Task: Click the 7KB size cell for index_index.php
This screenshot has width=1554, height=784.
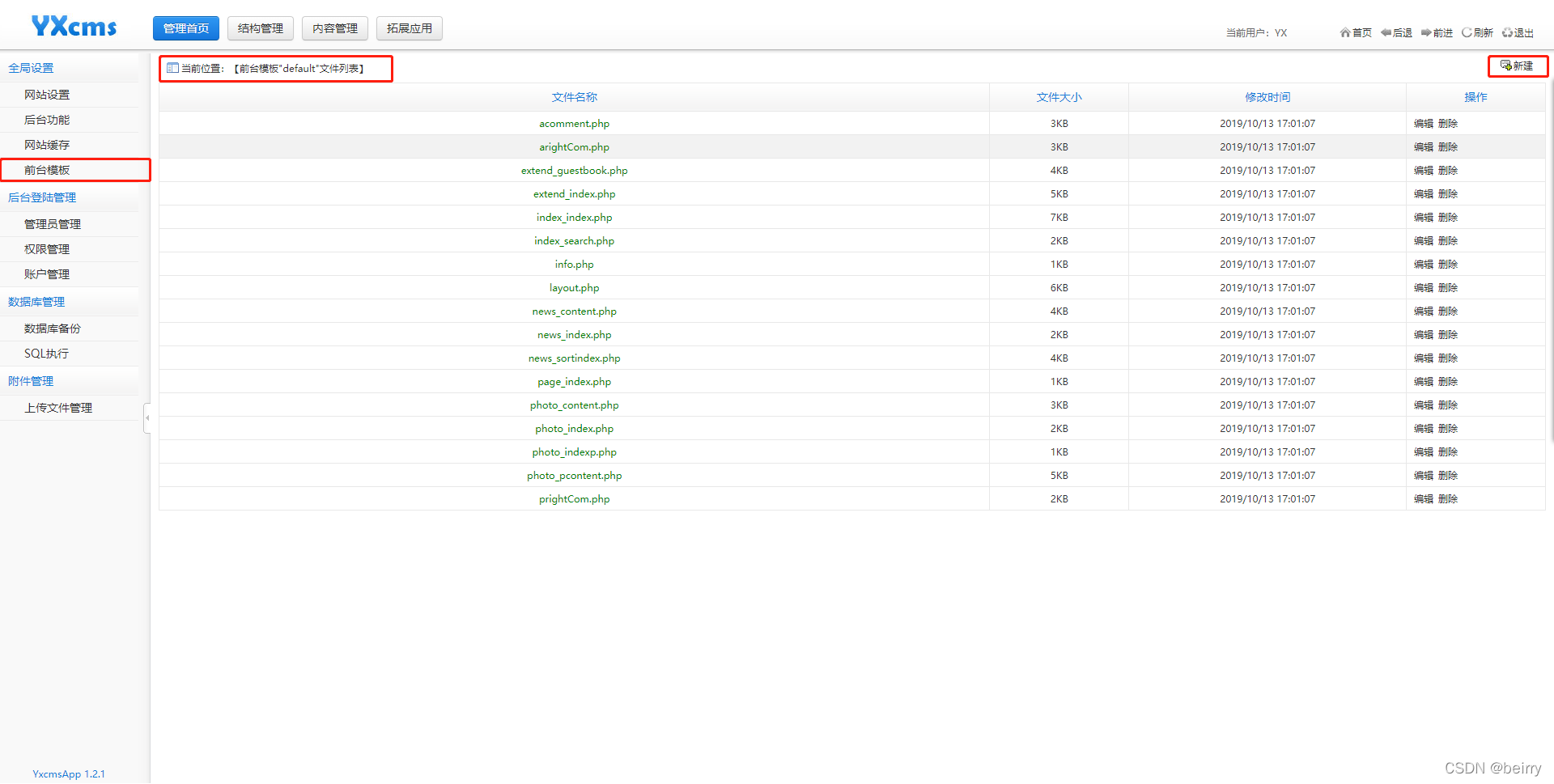Action: (1059, 218)
